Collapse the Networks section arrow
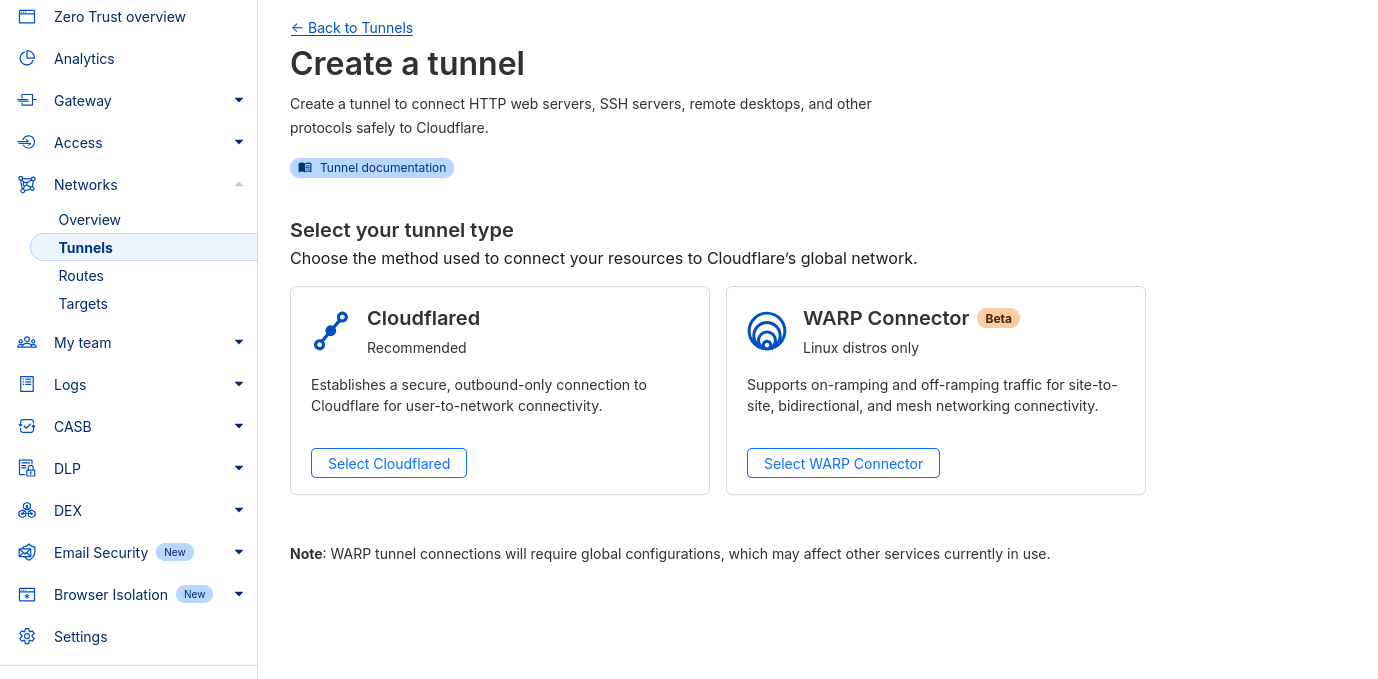Screen dimensions: 1378x679 tap(239, 184)
